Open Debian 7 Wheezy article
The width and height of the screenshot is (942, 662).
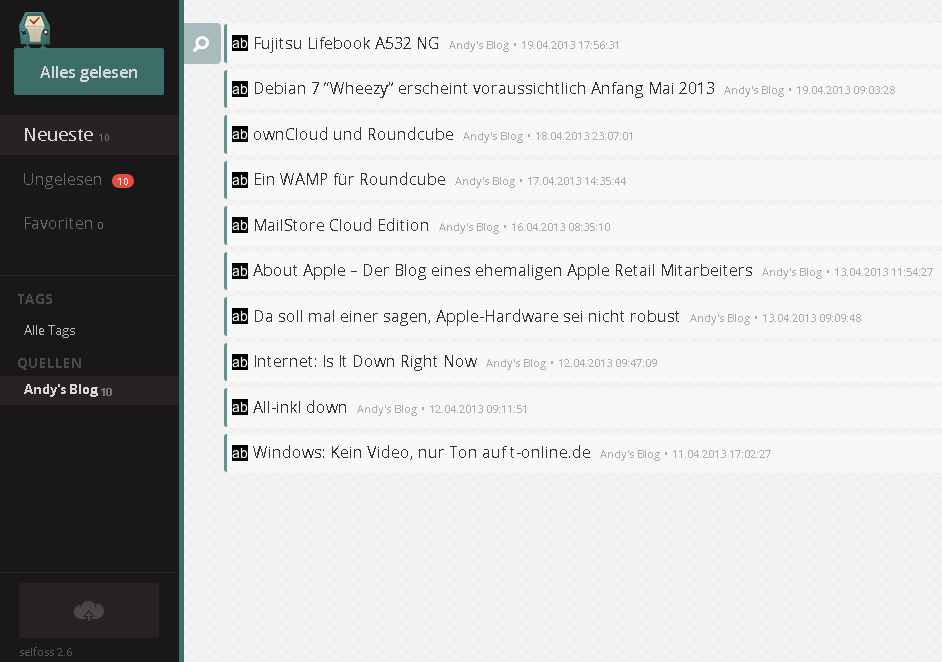484,89
